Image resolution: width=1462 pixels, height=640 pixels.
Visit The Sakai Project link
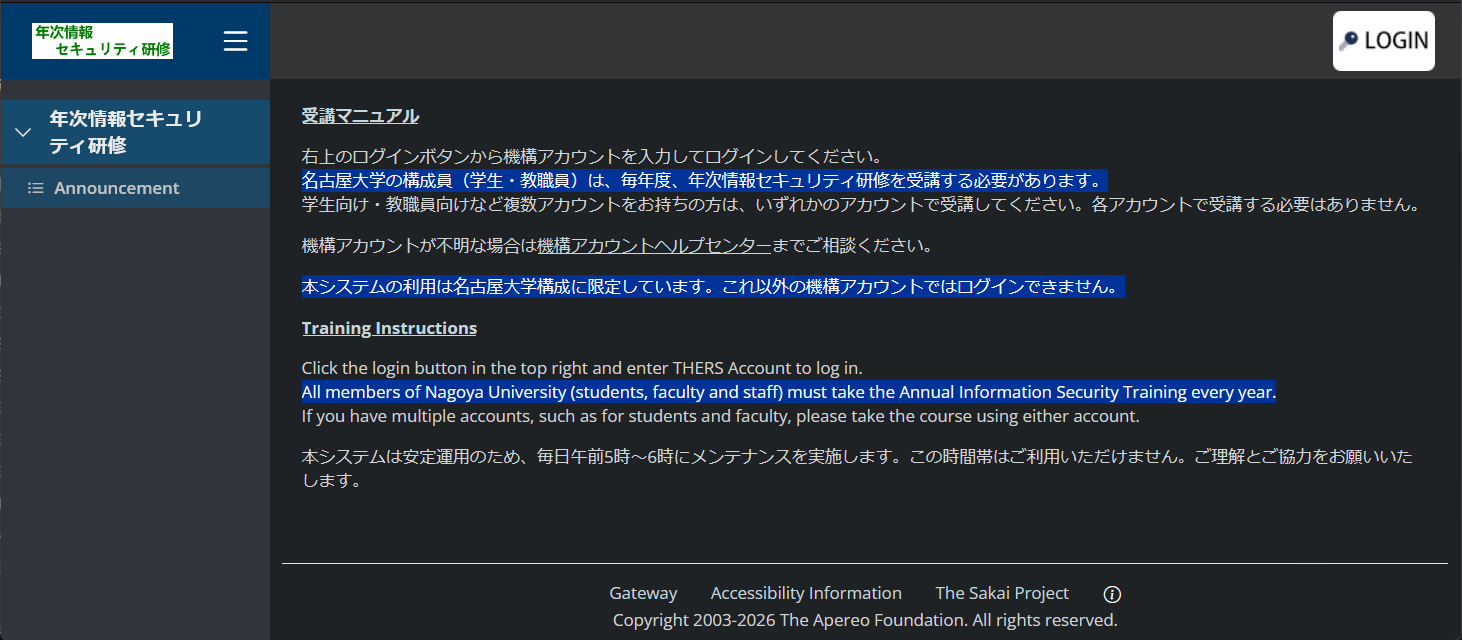[x=1002, y=592]
